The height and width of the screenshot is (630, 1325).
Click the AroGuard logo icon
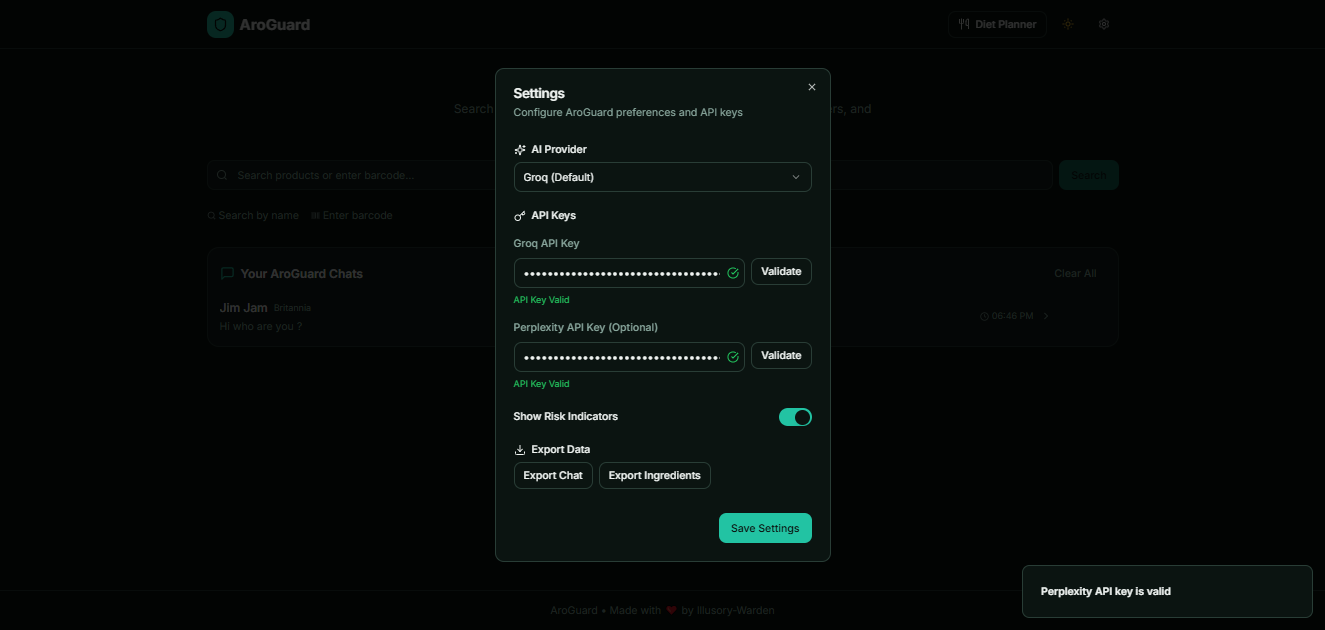pos(219,23)
